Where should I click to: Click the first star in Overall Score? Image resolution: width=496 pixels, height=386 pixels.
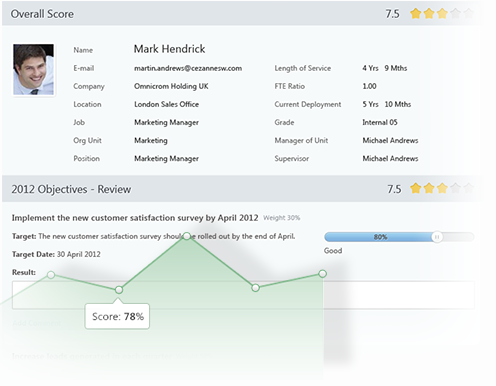416,14
